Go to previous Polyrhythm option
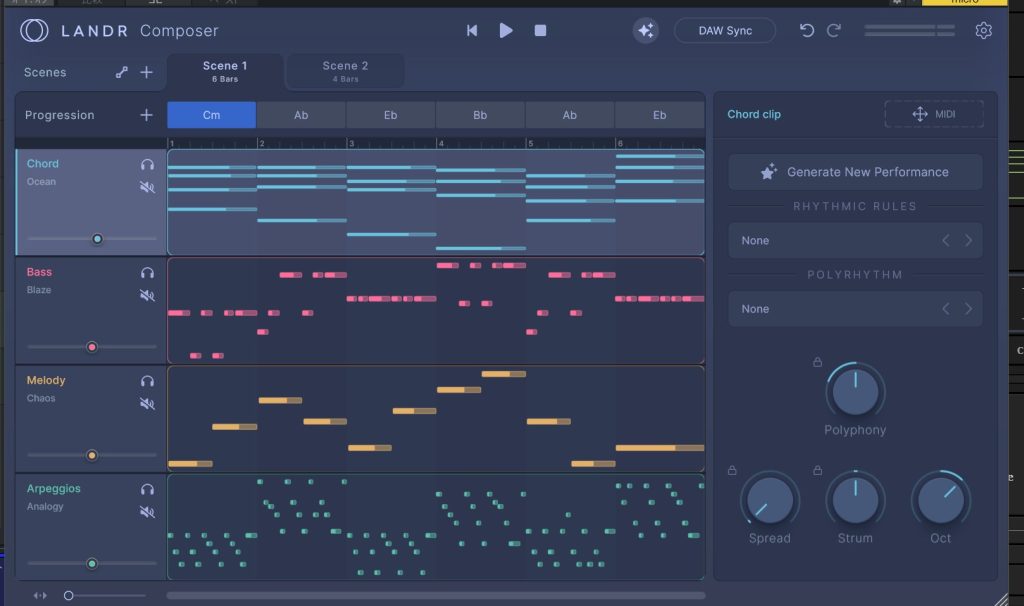1024x606 pixels. pos(946,309)
